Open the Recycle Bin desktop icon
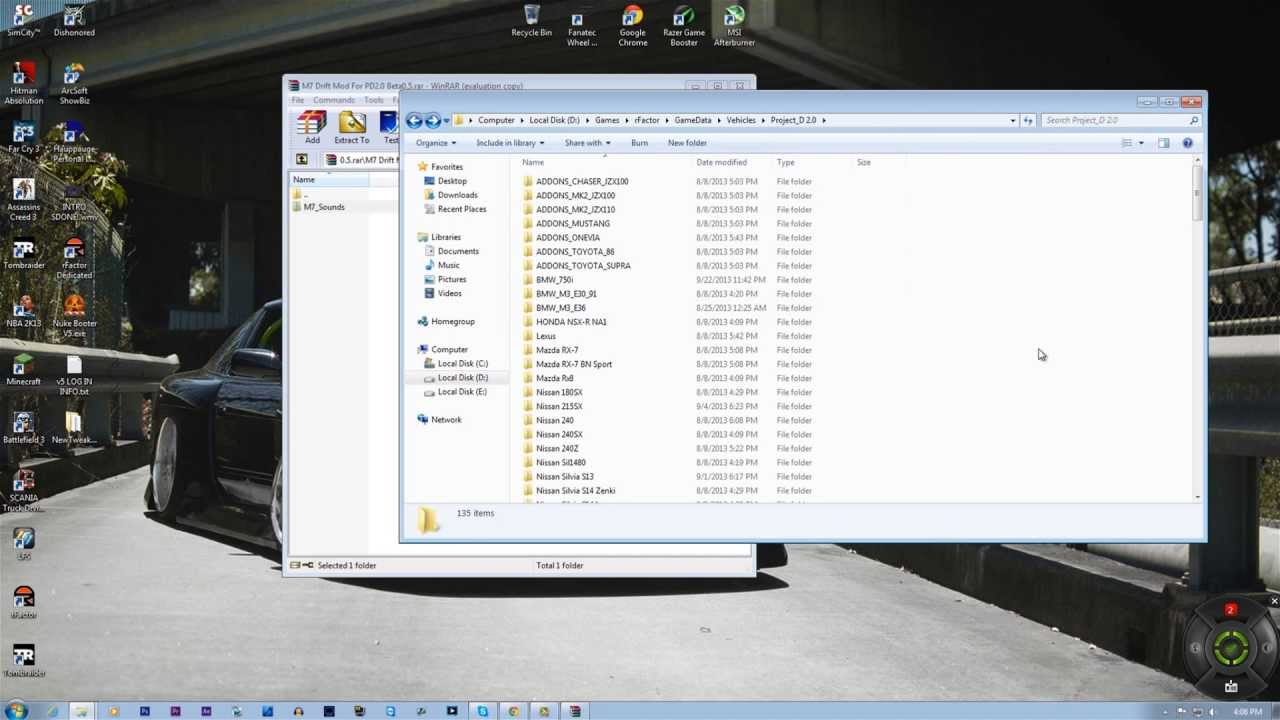Image resolution: width=1280 pixels, height=720 pixels. tap(531, 21)
